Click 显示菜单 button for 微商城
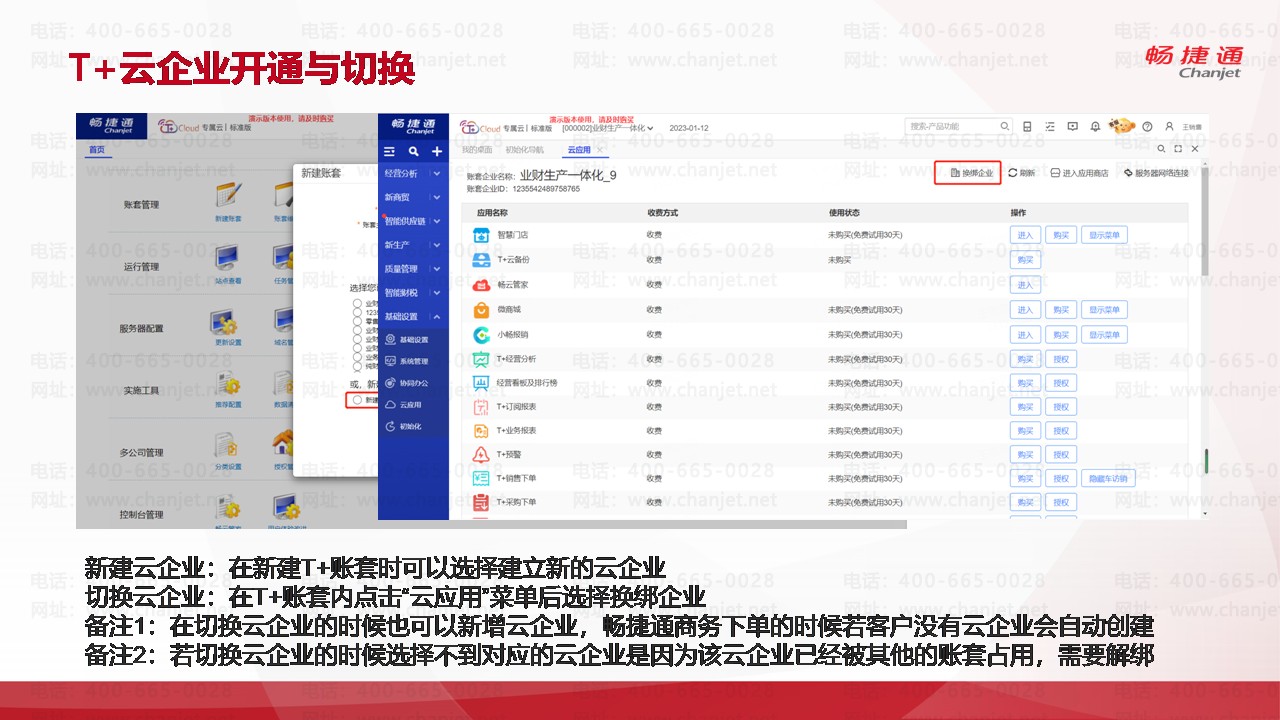The height and width of the screenshot is (720, 1280). tap(1104, 309)
